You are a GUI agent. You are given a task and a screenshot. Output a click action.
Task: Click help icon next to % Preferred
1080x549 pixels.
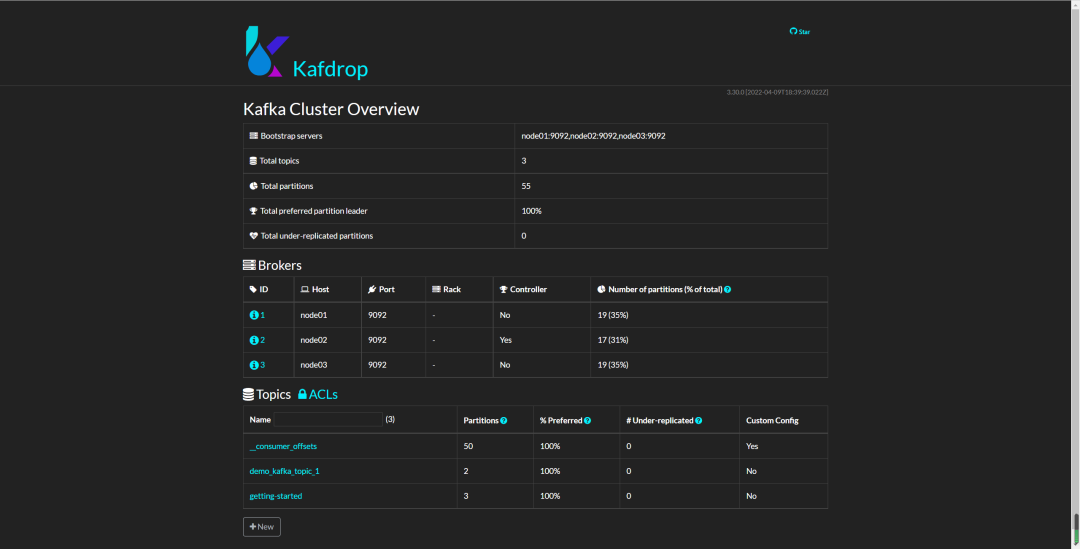coord(588,420)
